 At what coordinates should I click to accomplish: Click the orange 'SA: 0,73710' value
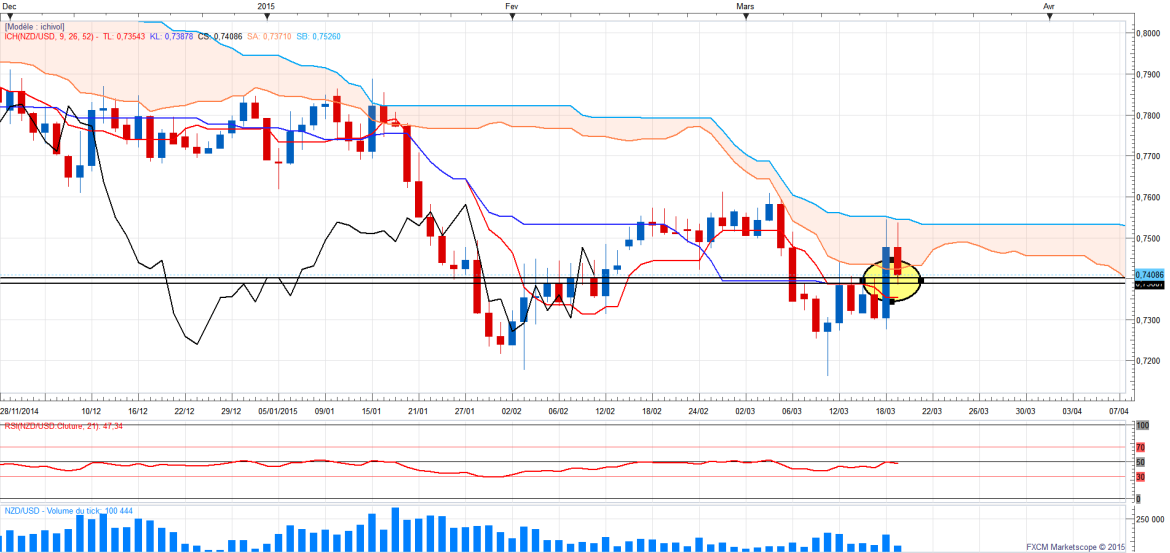(x=267, y=36)
